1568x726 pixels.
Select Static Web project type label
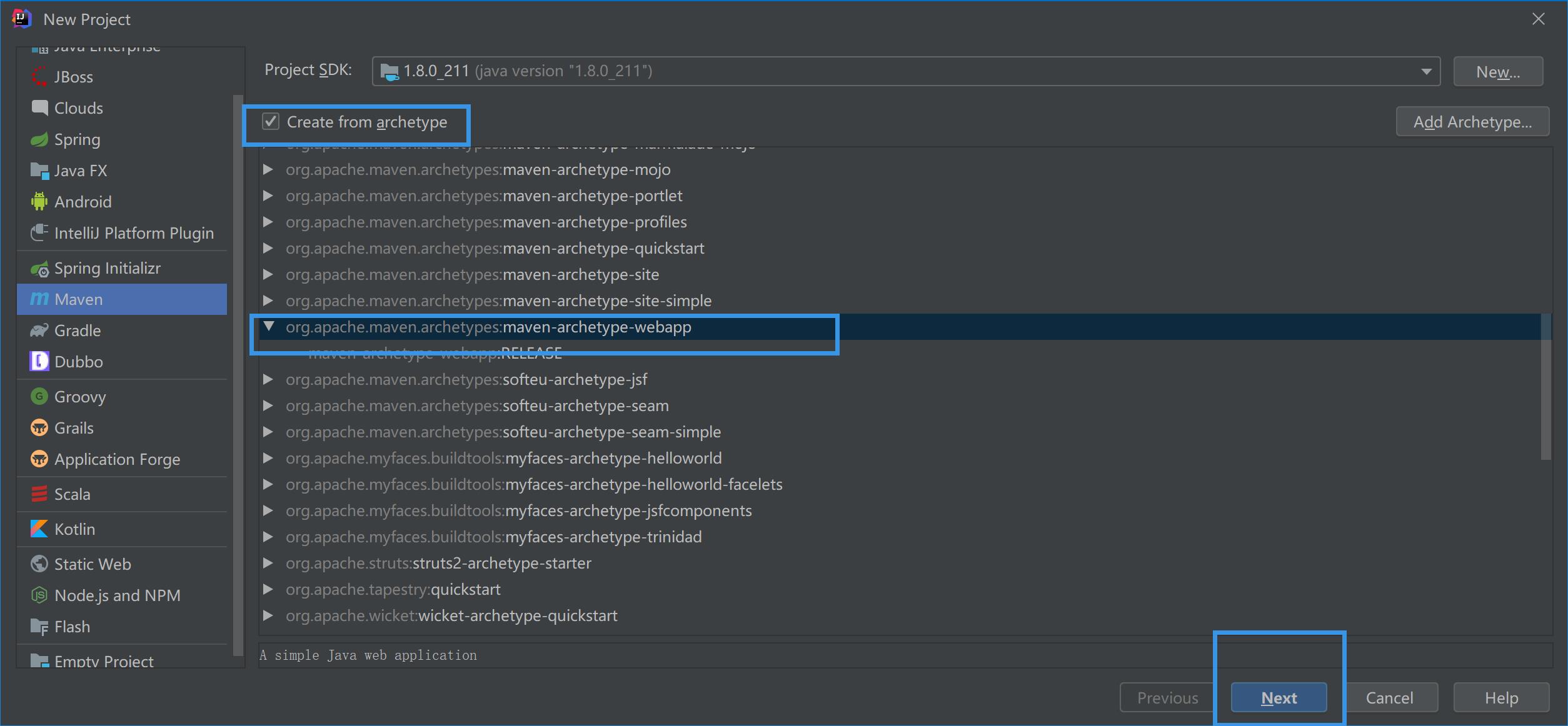(93, 564)
